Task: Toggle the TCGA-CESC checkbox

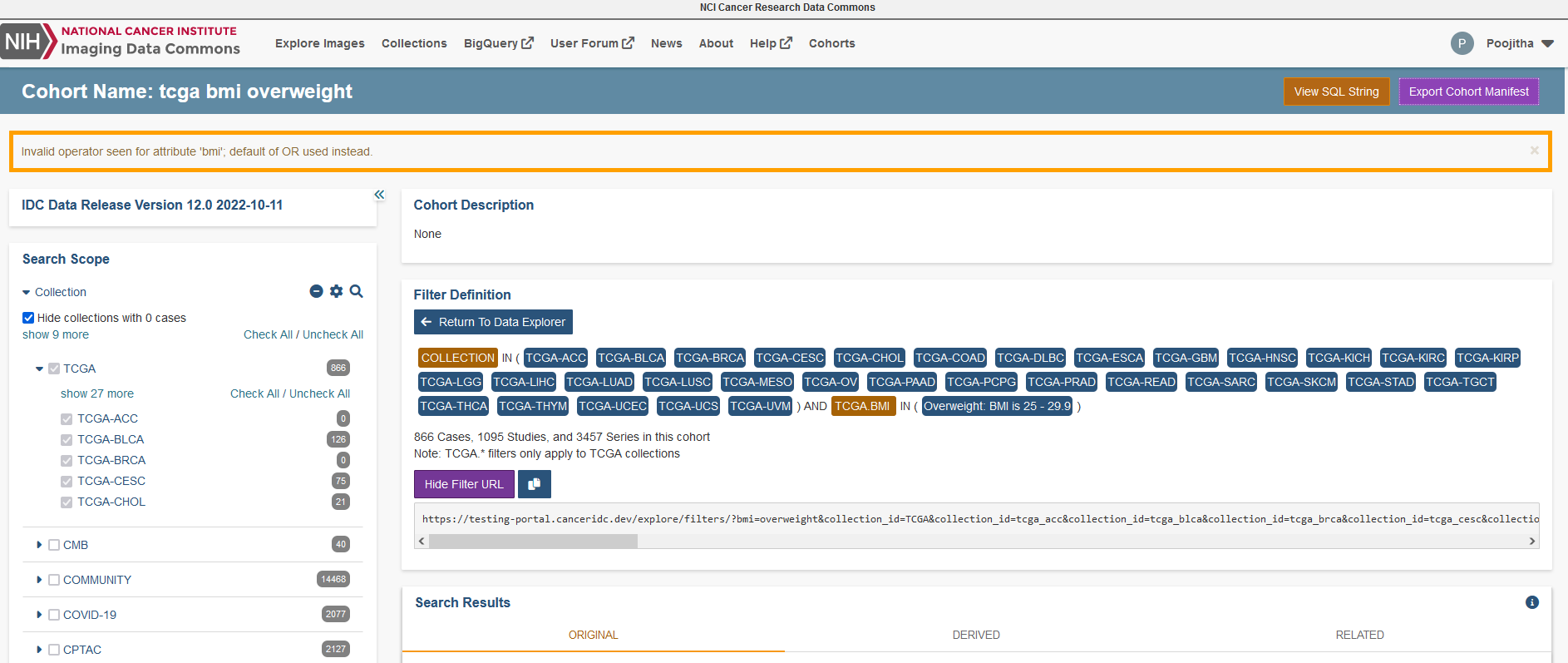Action: (67, 482)
